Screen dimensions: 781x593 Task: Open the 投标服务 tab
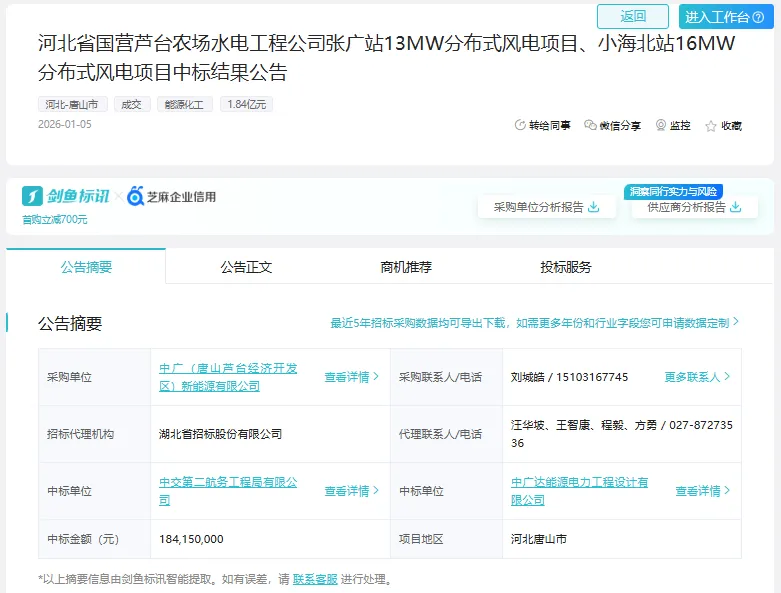point(566,267)
